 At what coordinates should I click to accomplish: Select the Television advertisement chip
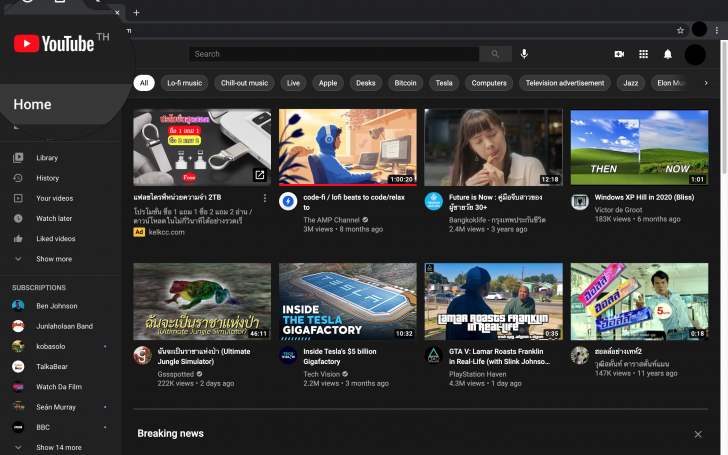[x=565, y=83]
